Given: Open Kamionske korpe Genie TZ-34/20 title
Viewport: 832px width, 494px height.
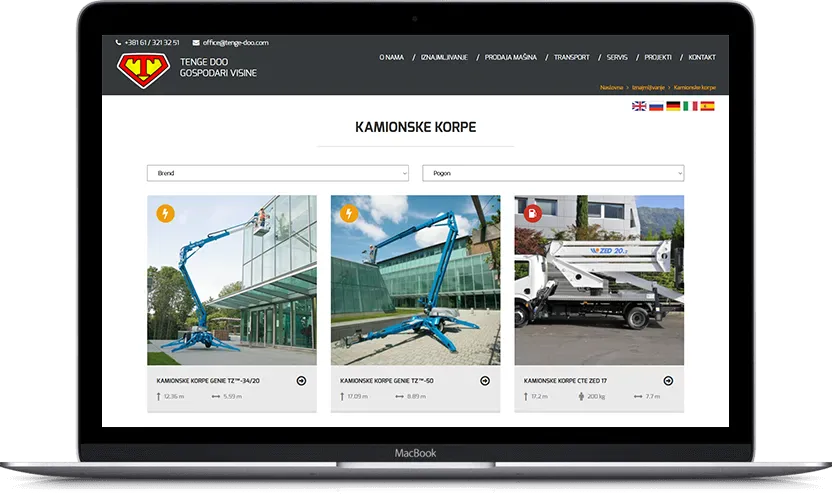Looking at the screenshot, I should (208, 380).
